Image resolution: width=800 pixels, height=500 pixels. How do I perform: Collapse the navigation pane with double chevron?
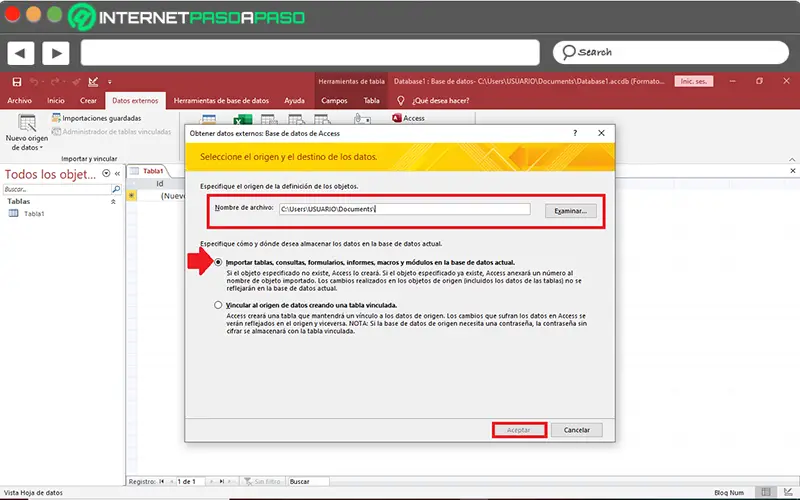[117, 173]
